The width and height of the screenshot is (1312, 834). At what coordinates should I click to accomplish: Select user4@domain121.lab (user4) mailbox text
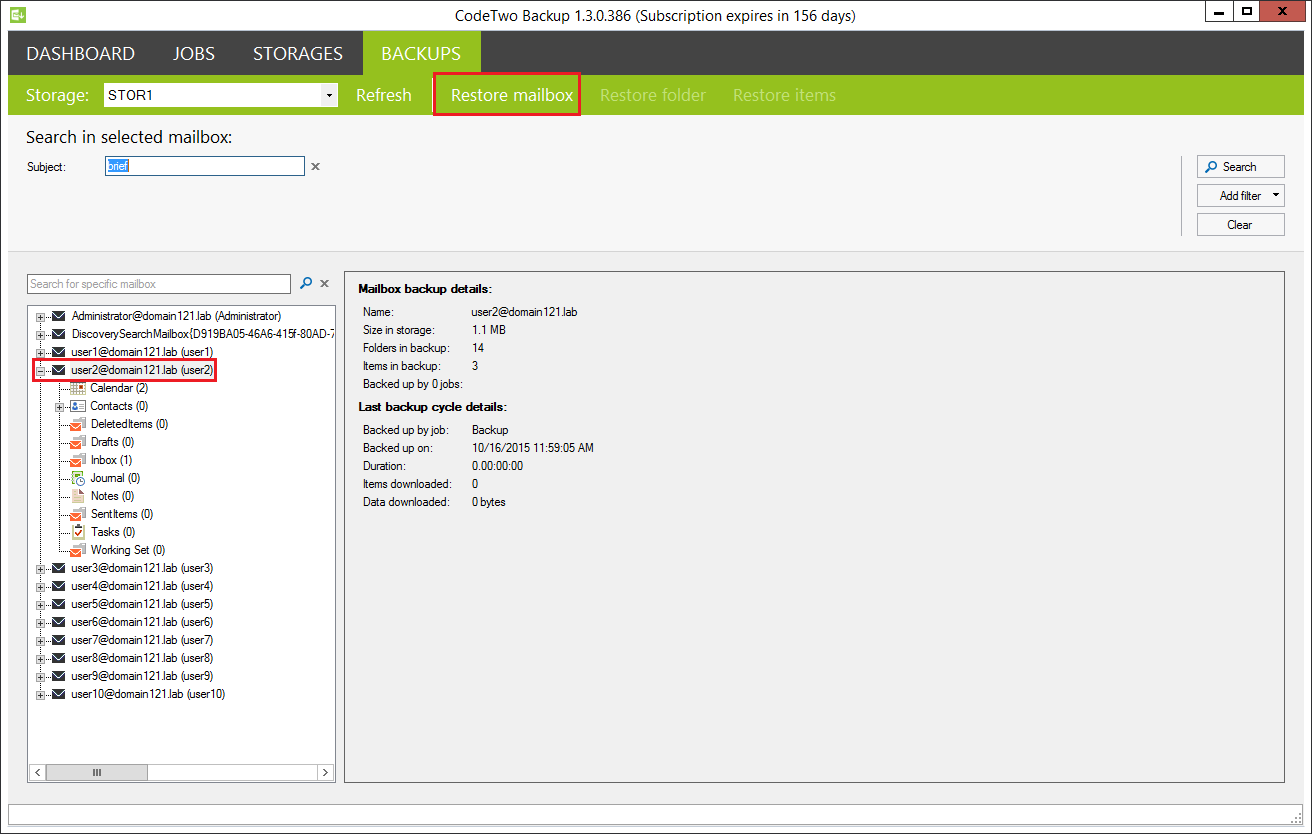coord(142,586)
